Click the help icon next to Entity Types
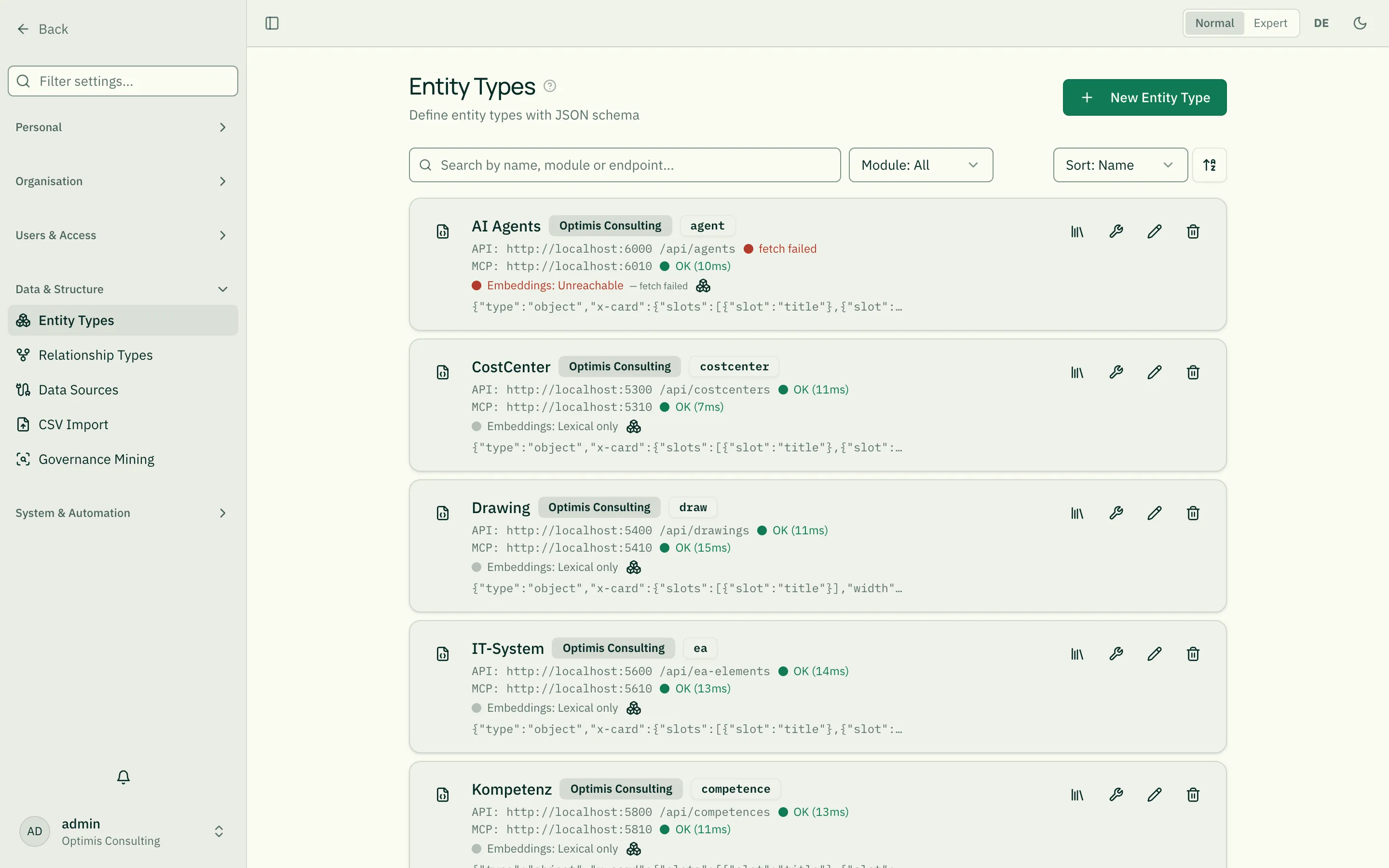The height and width of the screenshot is (868, 1389). [x=549, y=86]
